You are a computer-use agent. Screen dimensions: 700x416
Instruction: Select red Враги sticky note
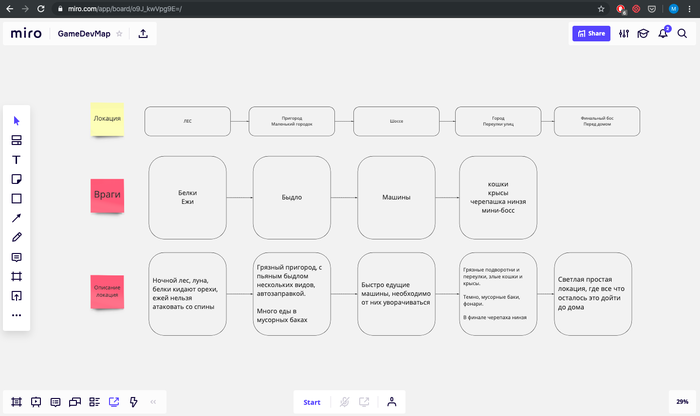[x=107, y=196]
